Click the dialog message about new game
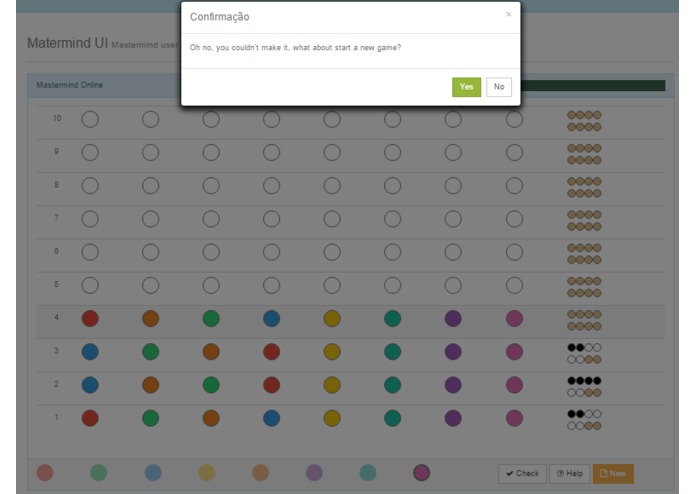Screen dimensions: 695x494 (295, 47)
